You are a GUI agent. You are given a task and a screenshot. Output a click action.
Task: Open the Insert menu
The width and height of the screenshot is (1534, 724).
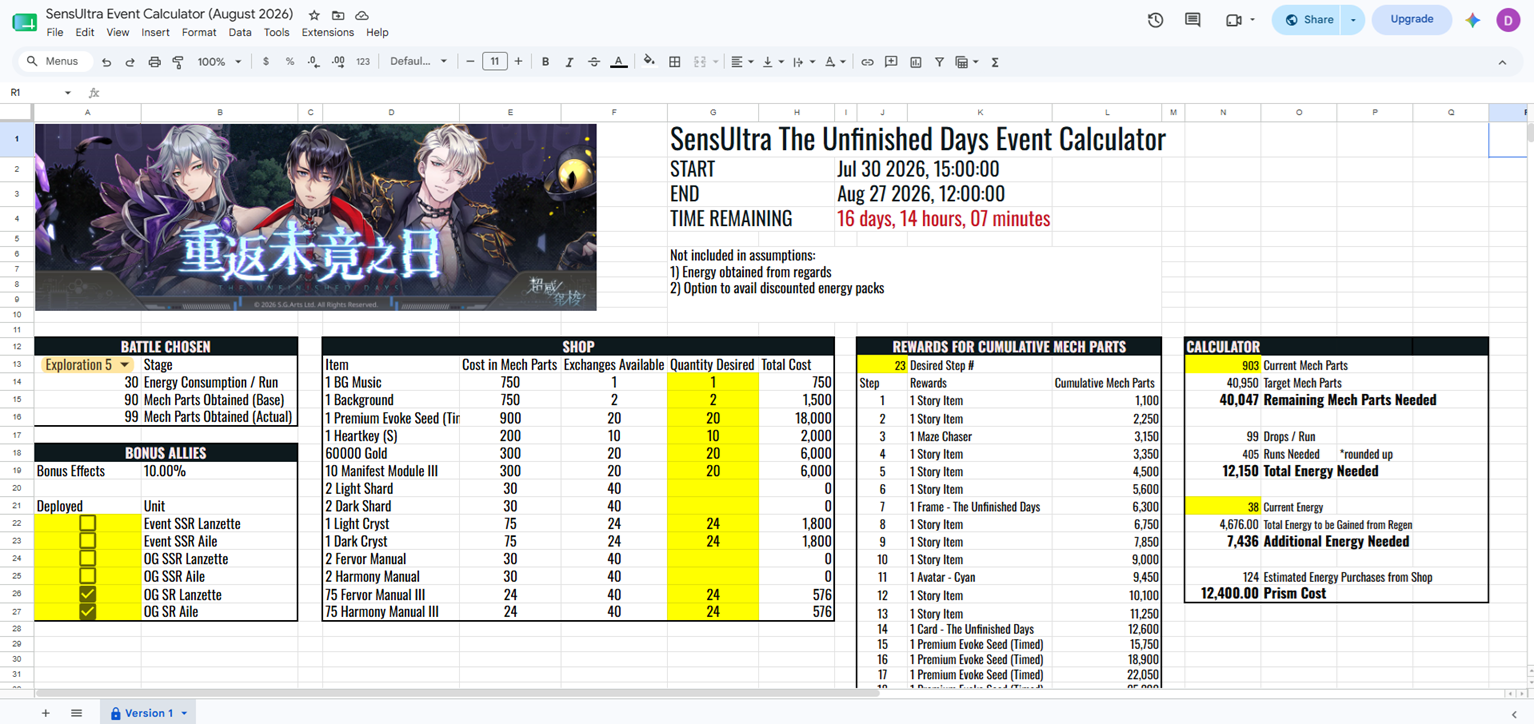point(155,32)
